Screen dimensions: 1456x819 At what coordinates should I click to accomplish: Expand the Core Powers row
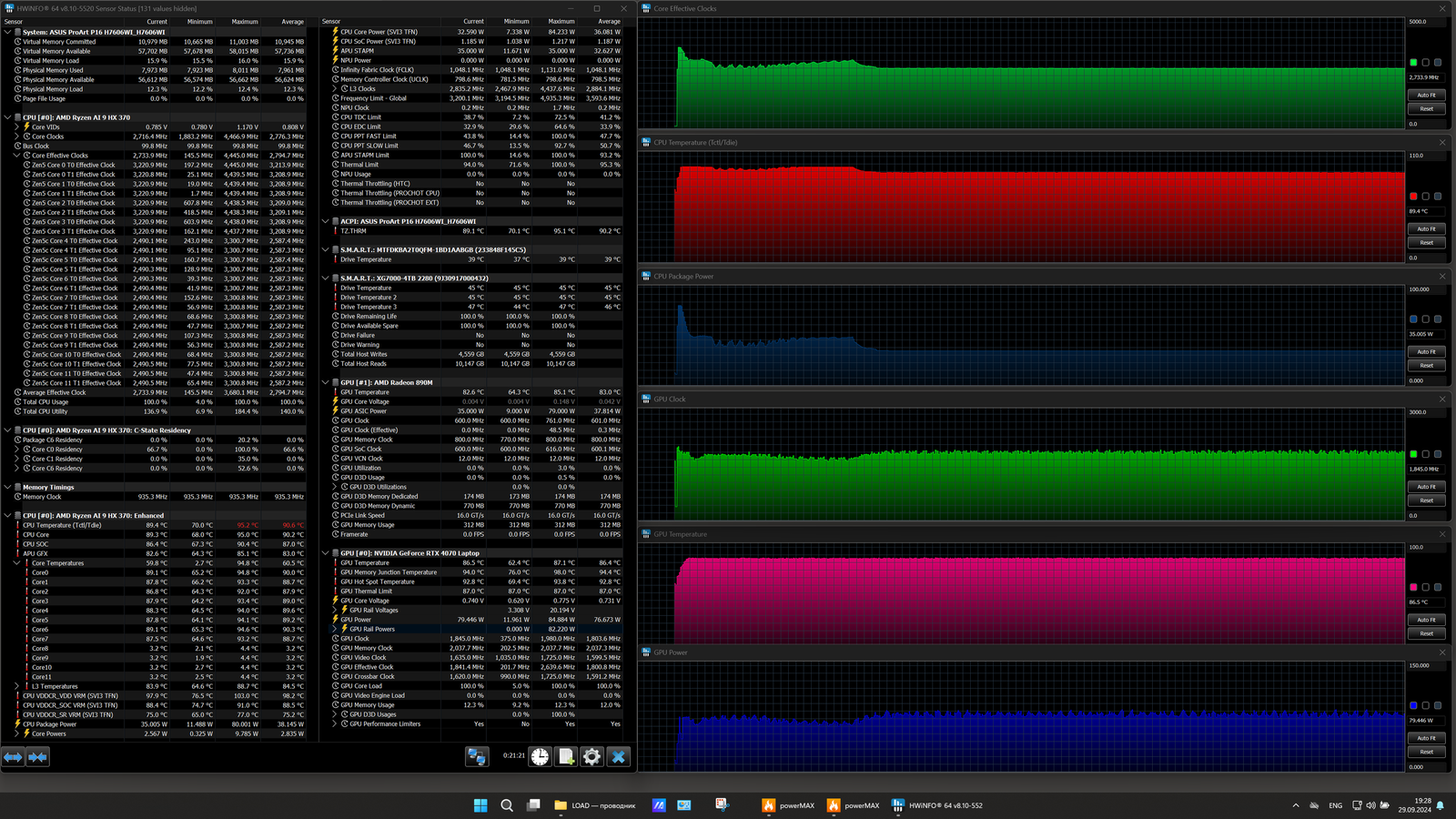point(17,733)
